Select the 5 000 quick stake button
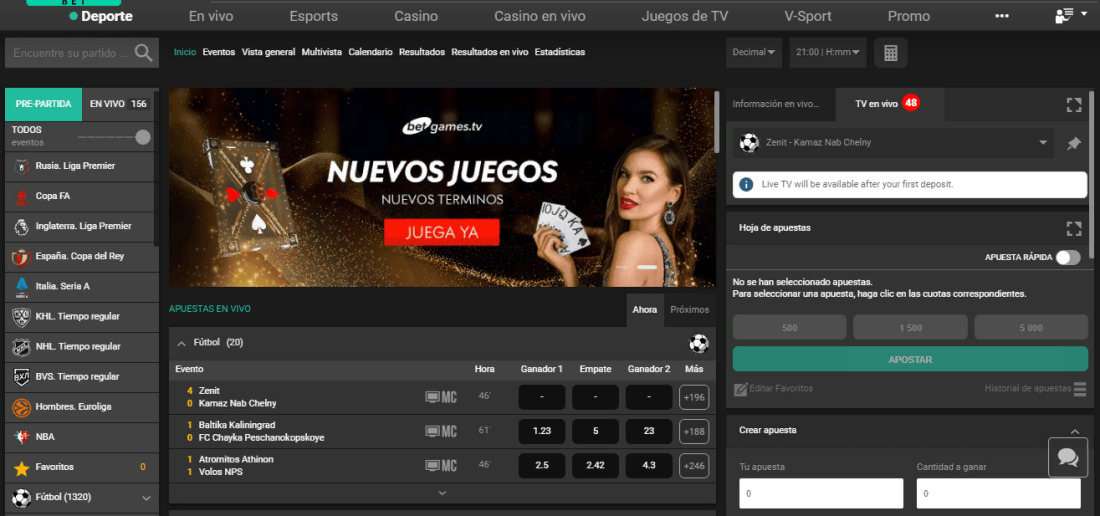1100x516 pixels. tap(1031, 327)
